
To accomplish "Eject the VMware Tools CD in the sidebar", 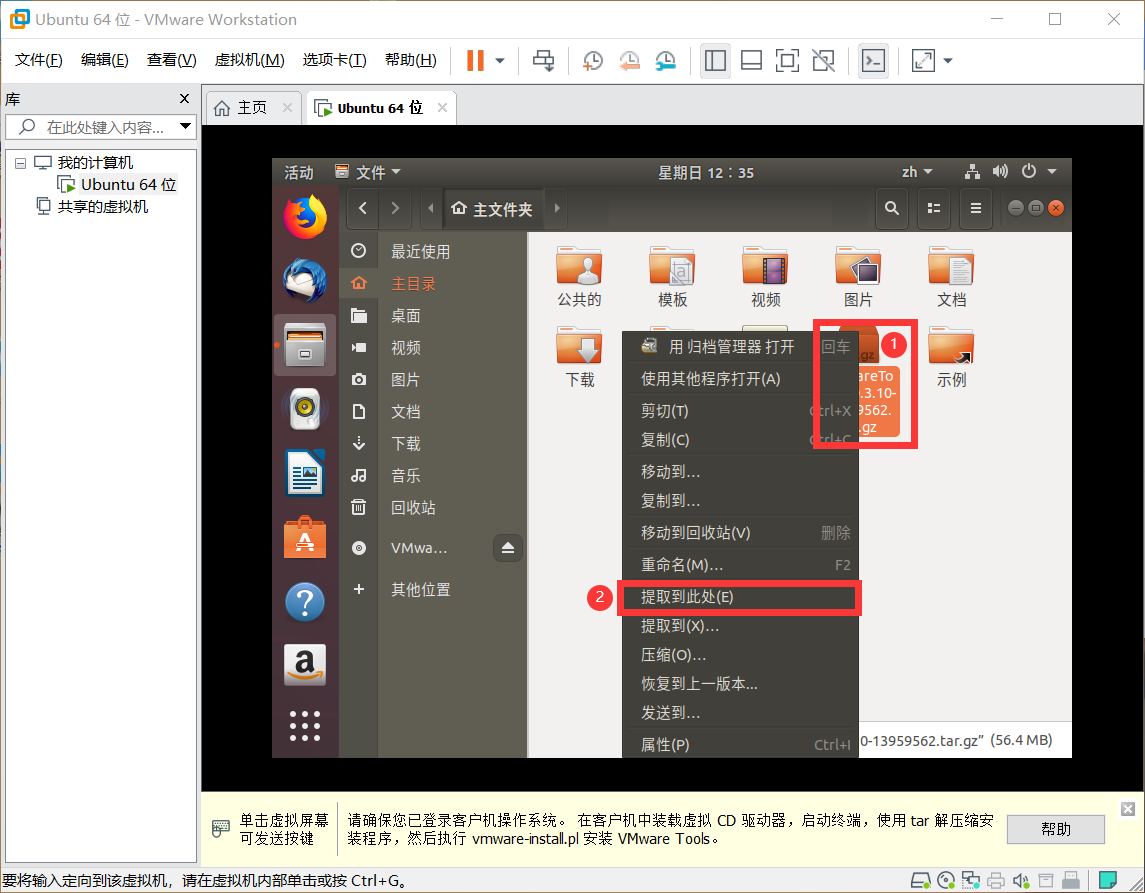I will (507, 547).
